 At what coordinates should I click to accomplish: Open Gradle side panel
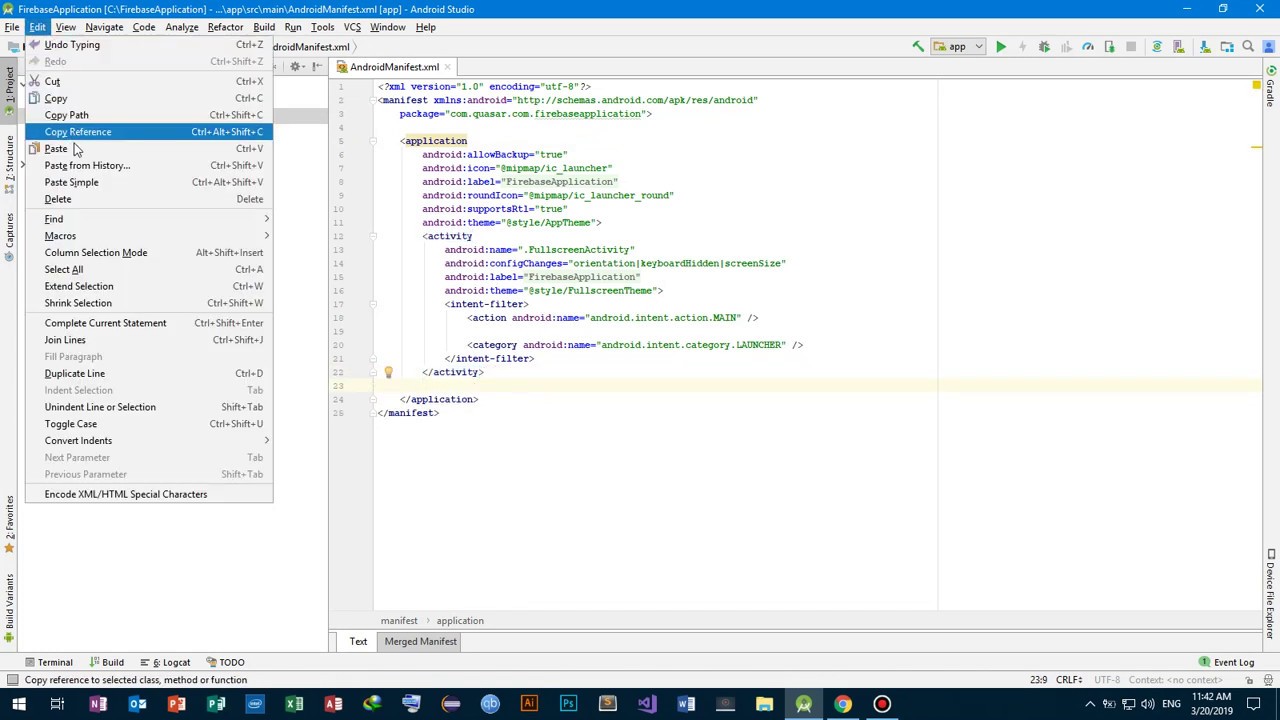[x=1271, y=87]
